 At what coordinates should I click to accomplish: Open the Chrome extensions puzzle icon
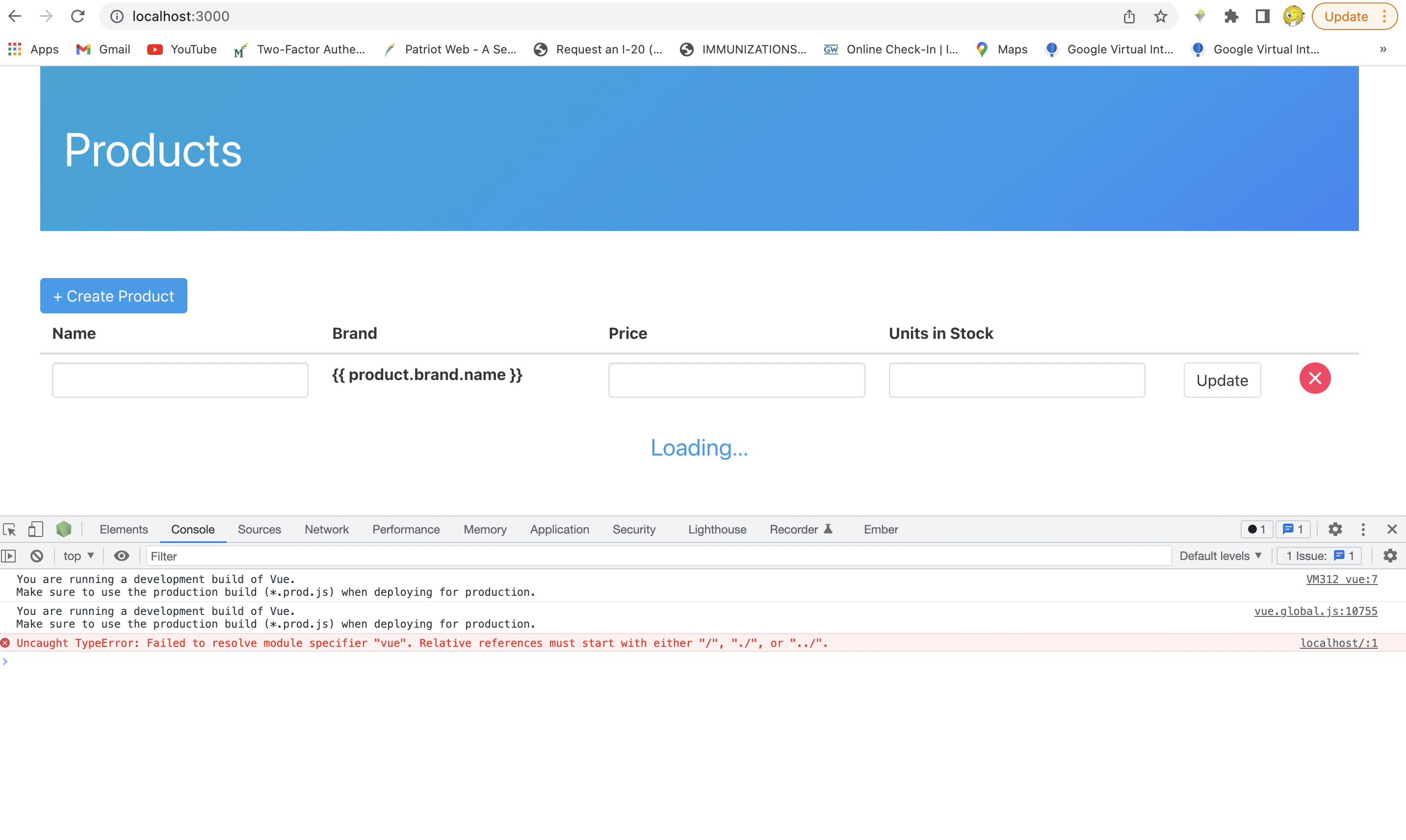(1230, 16)
